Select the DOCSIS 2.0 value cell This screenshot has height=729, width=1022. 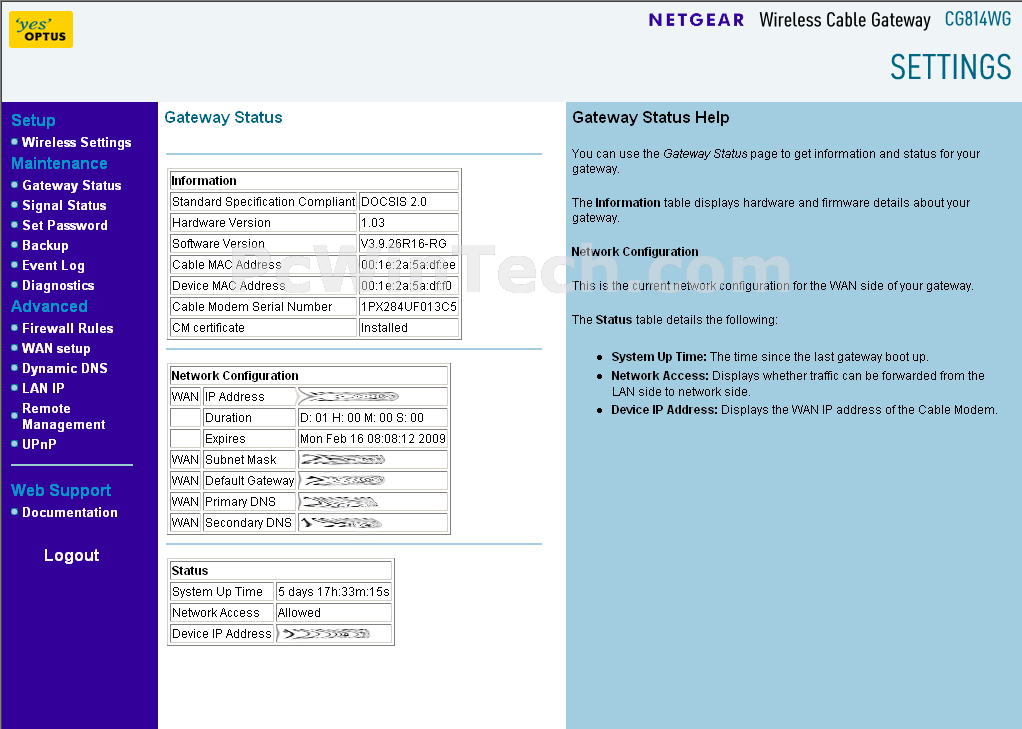tap(409, 201)
